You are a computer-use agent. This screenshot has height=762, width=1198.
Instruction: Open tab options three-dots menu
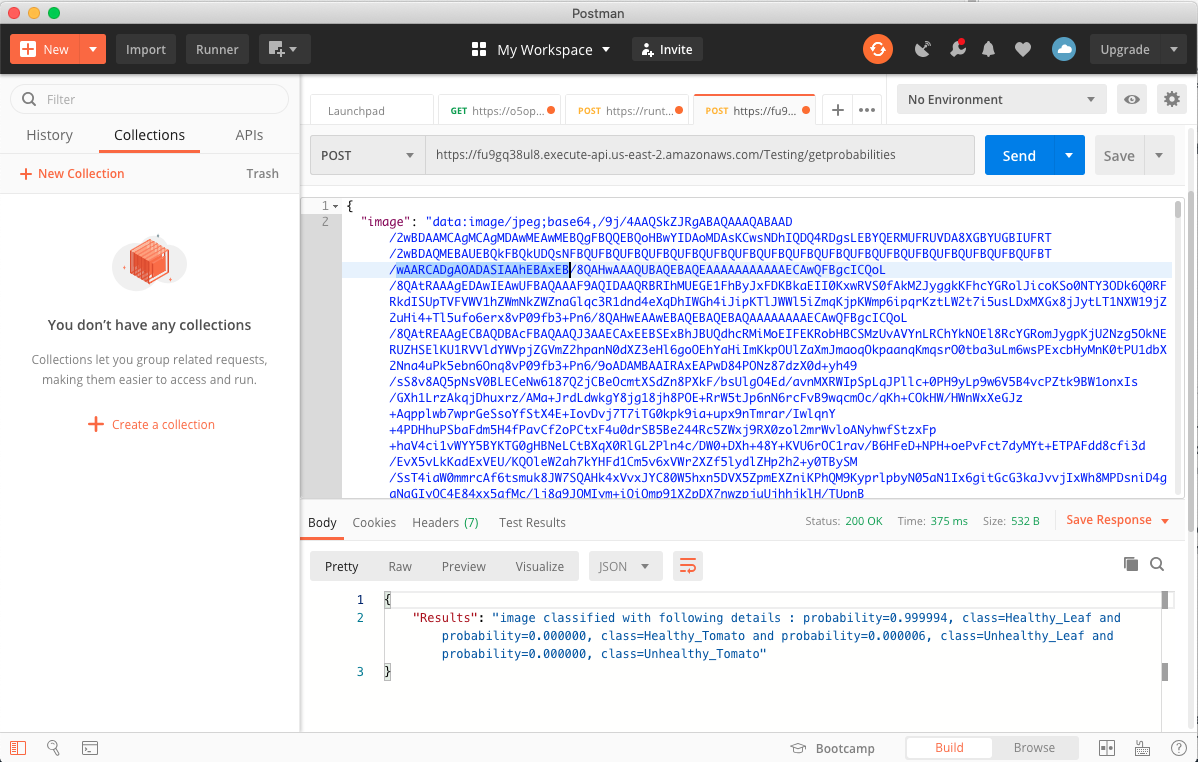click(866, 110)
